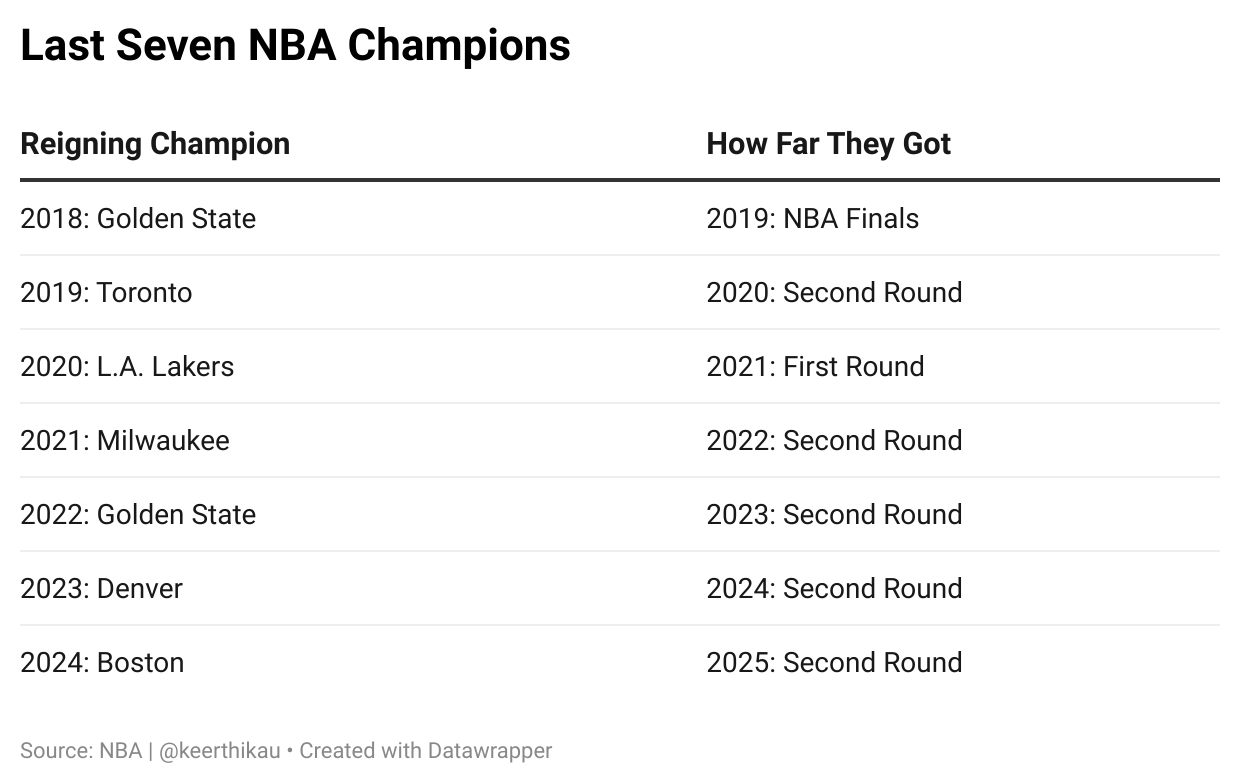This screenshot has width=1240, height=784.
Task: Select the "2023: Second Round" cell
Action: (x=834, y=515)
